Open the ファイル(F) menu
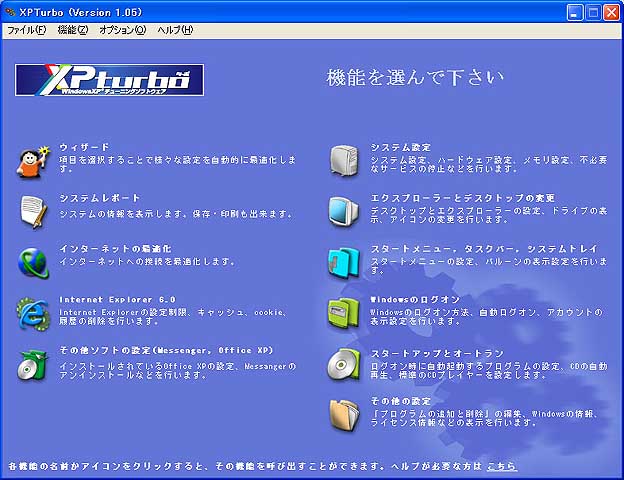Viewport: 624px width, 480px height. (x=27, y=30)
